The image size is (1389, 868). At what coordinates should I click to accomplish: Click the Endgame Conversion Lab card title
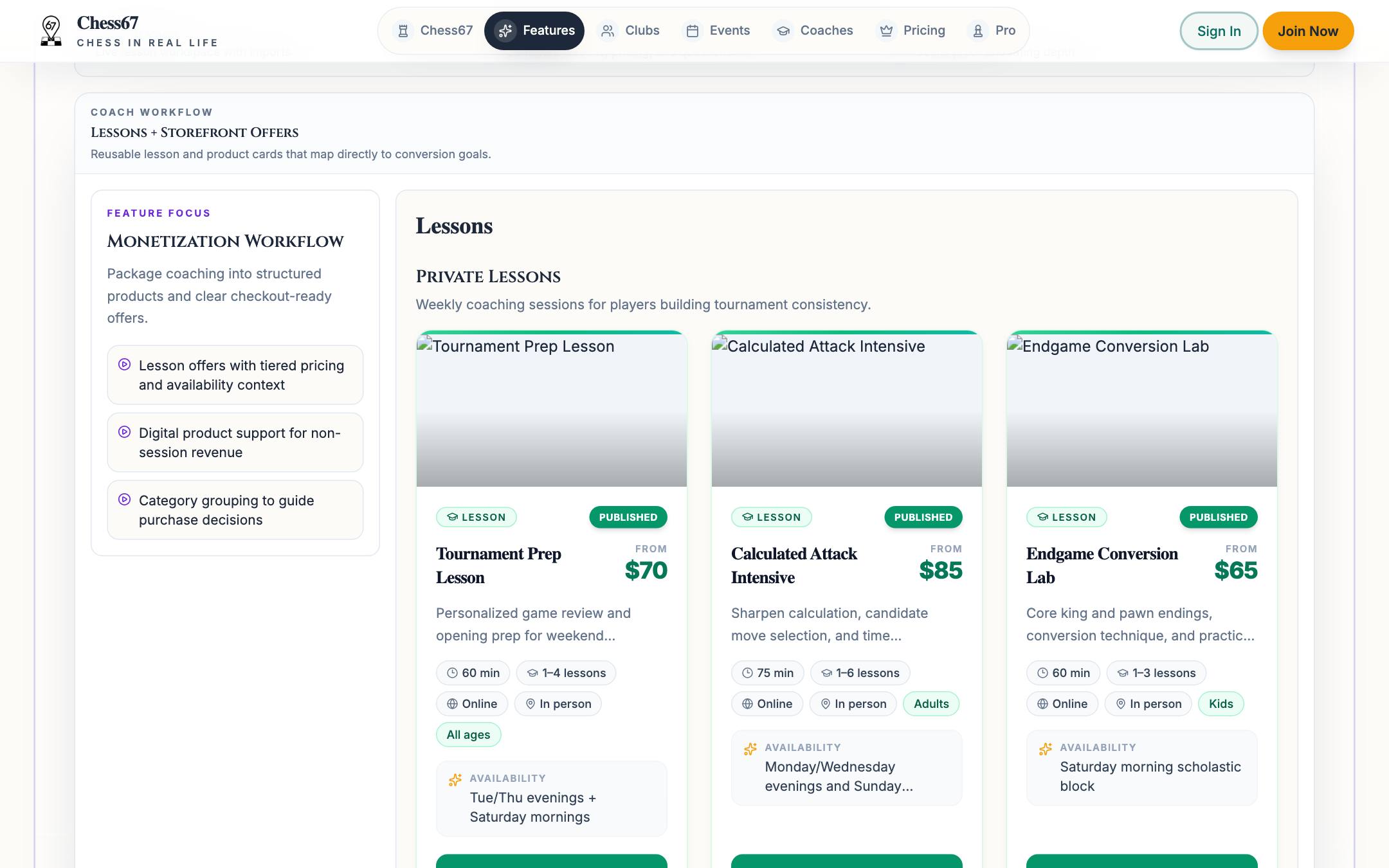coord(1102,566)
